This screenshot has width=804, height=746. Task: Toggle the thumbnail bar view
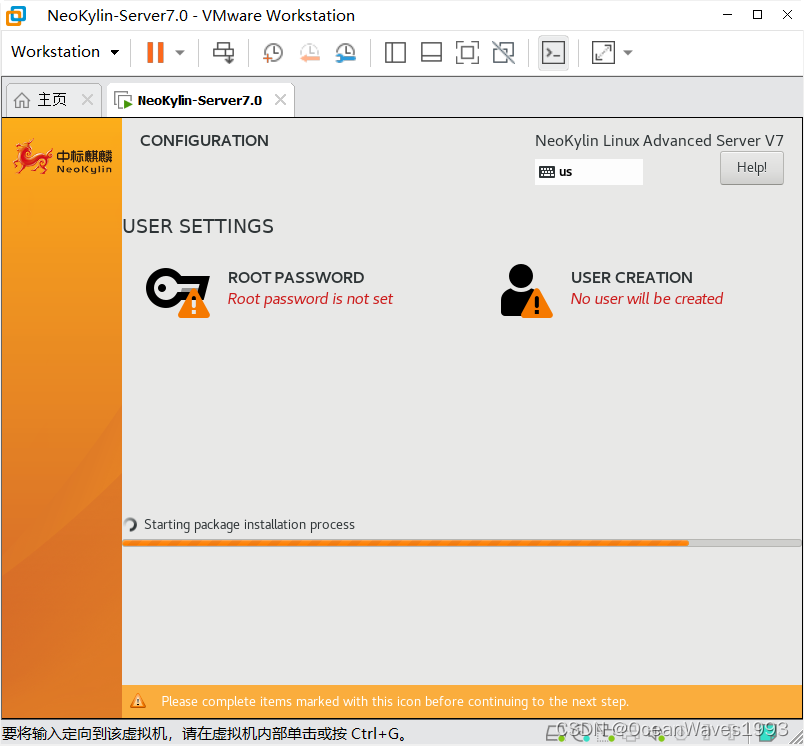tap(431, 52)
